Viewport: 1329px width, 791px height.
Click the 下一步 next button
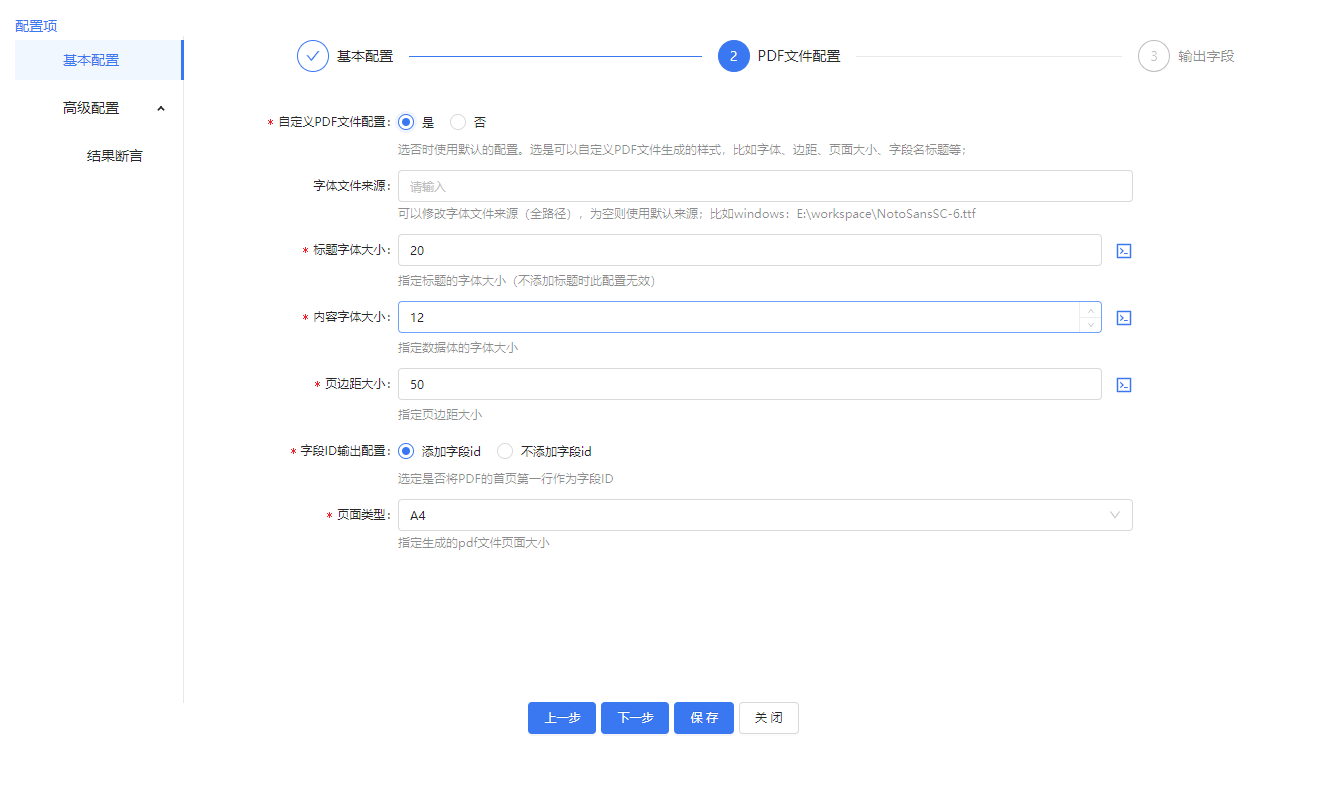pos(634,717)
